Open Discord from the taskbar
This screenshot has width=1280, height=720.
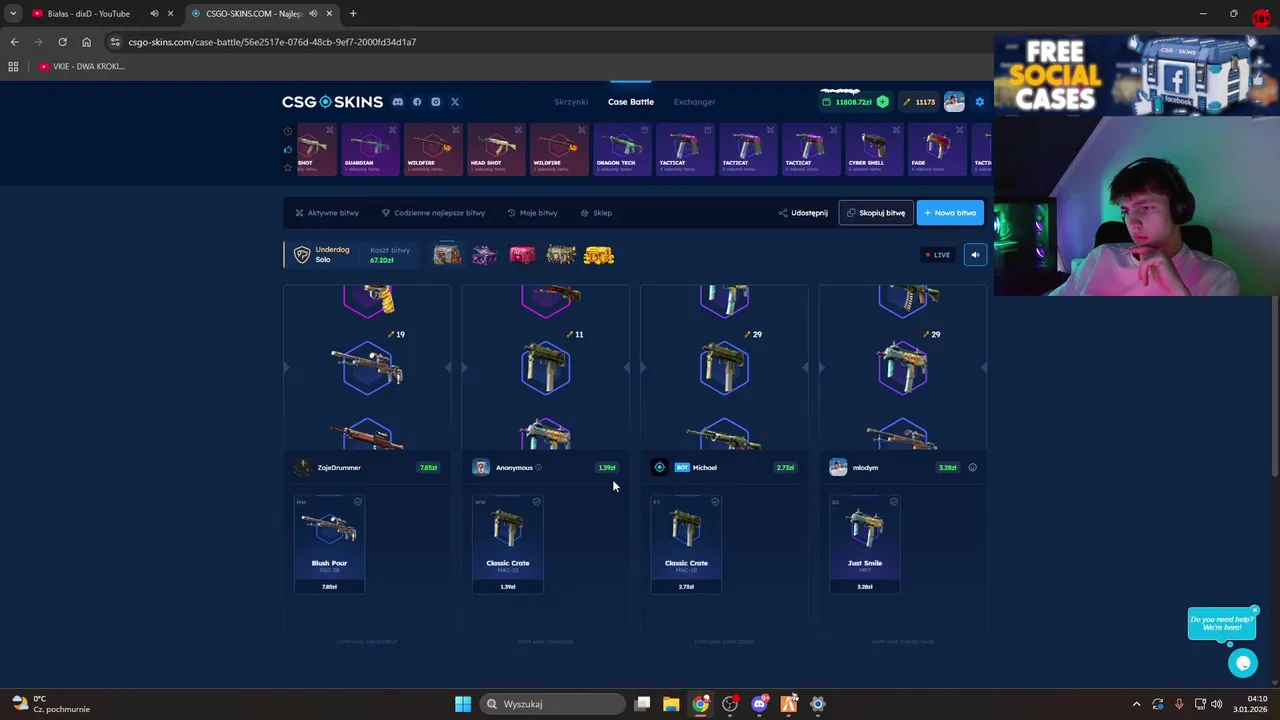coord(759,704)
